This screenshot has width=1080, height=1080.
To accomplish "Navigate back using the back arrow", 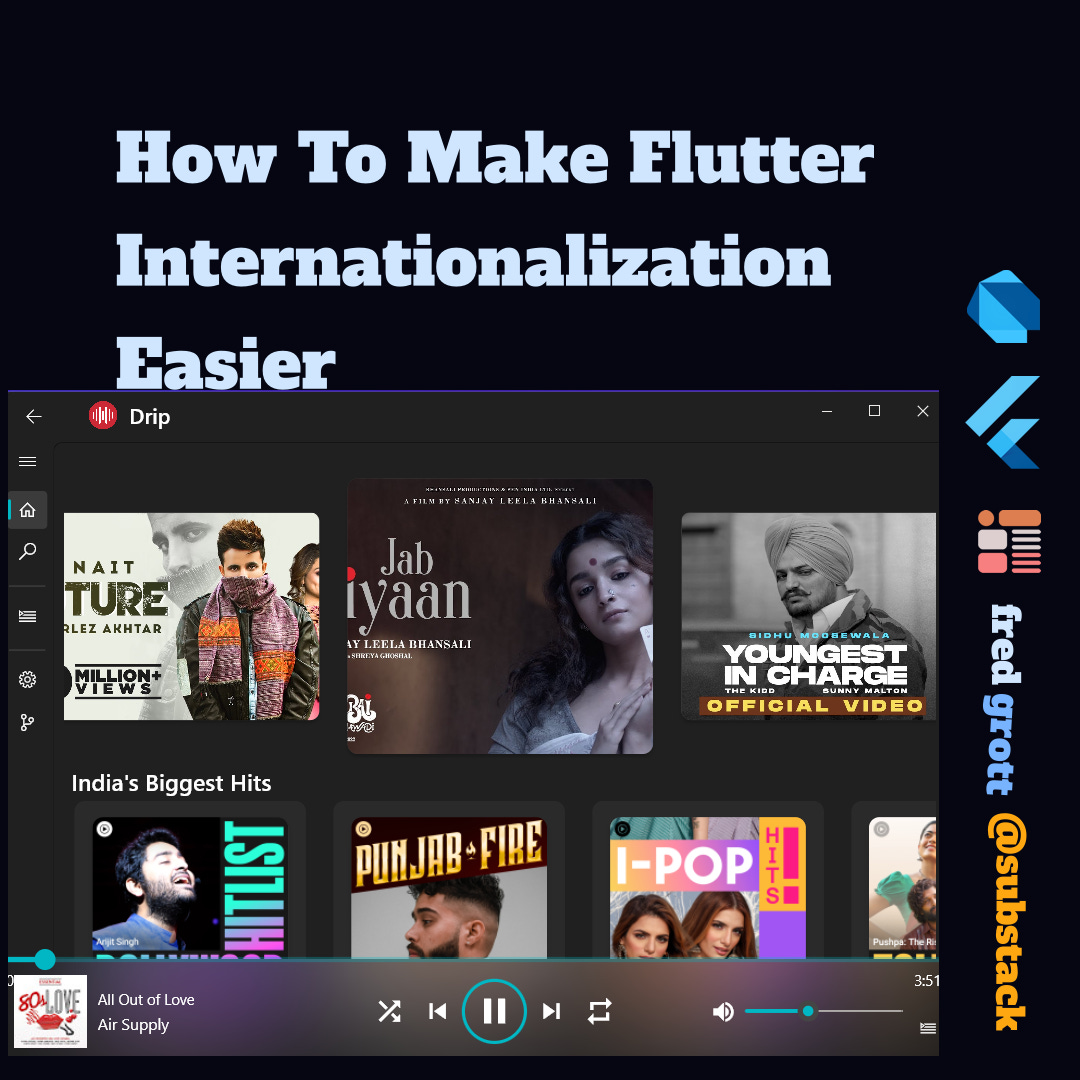I will pos(33,416).
